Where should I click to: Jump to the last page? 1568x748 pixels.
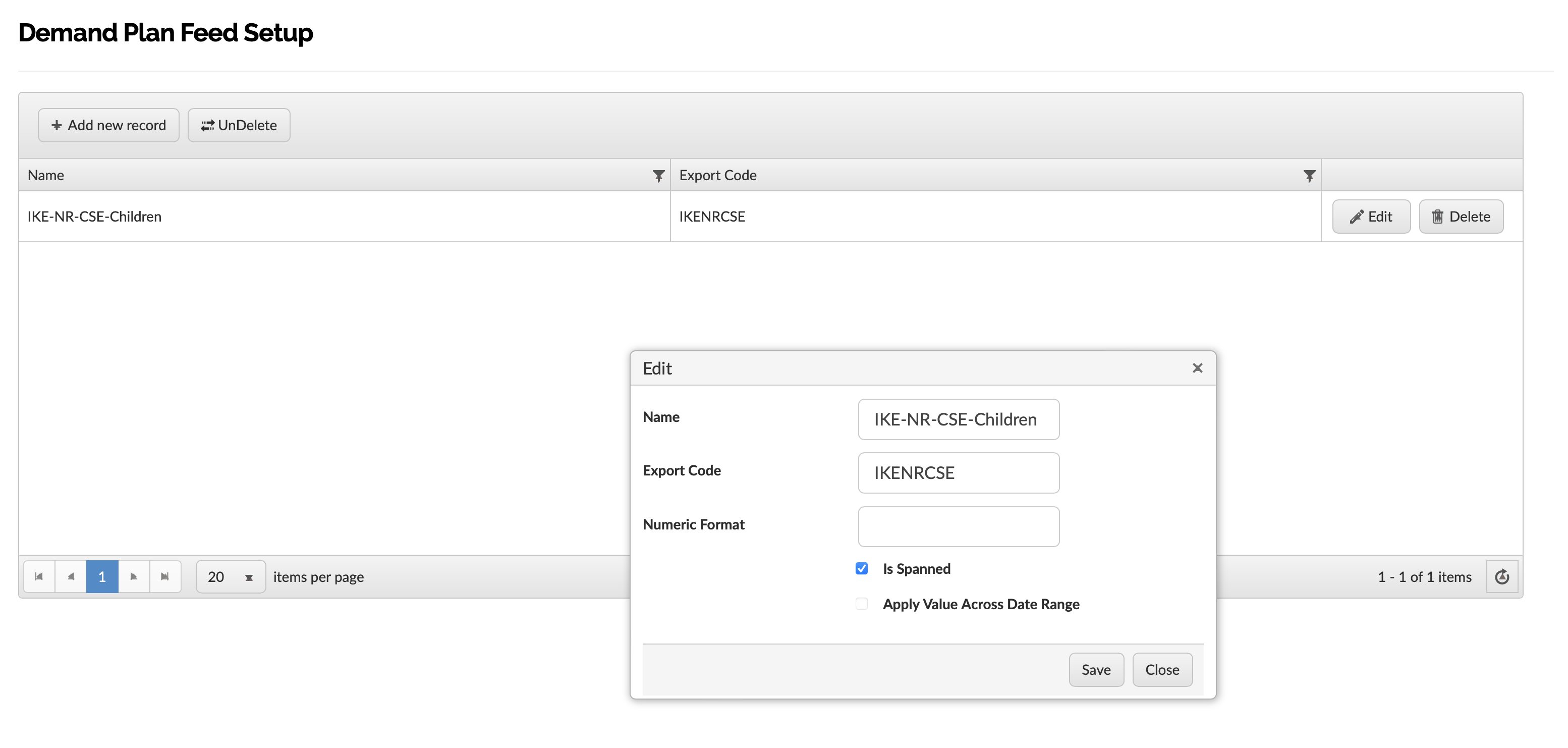165,576
